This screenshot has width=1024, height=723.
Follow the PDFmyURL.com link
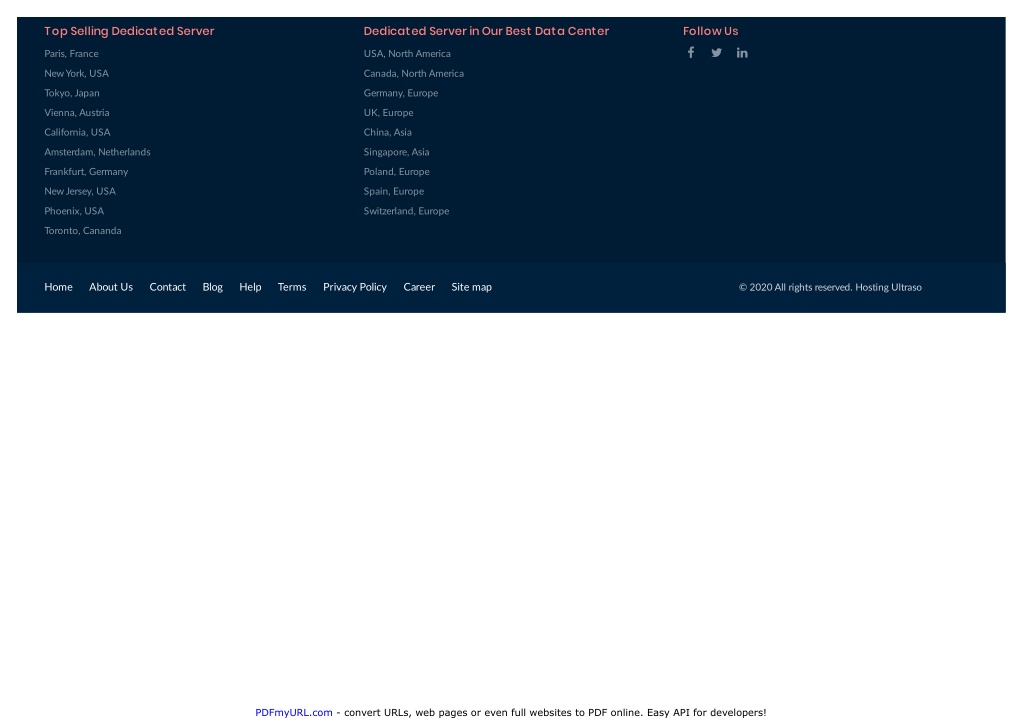(294, 713)
